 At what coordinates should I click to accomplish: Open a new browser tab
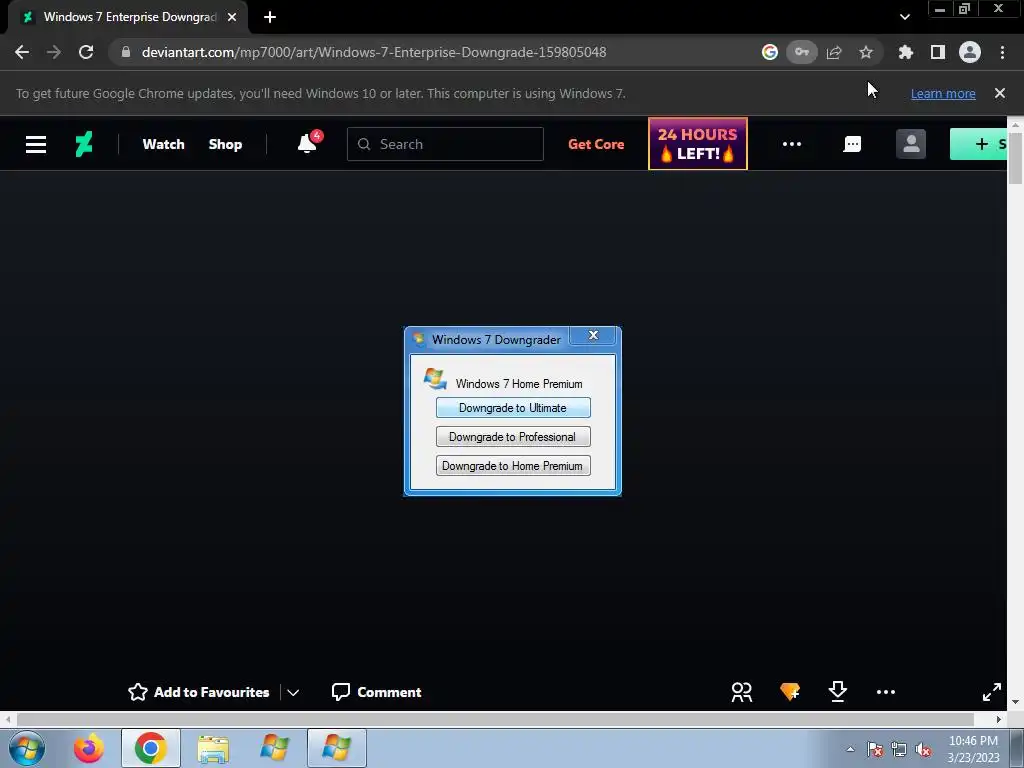coord(270,17)
